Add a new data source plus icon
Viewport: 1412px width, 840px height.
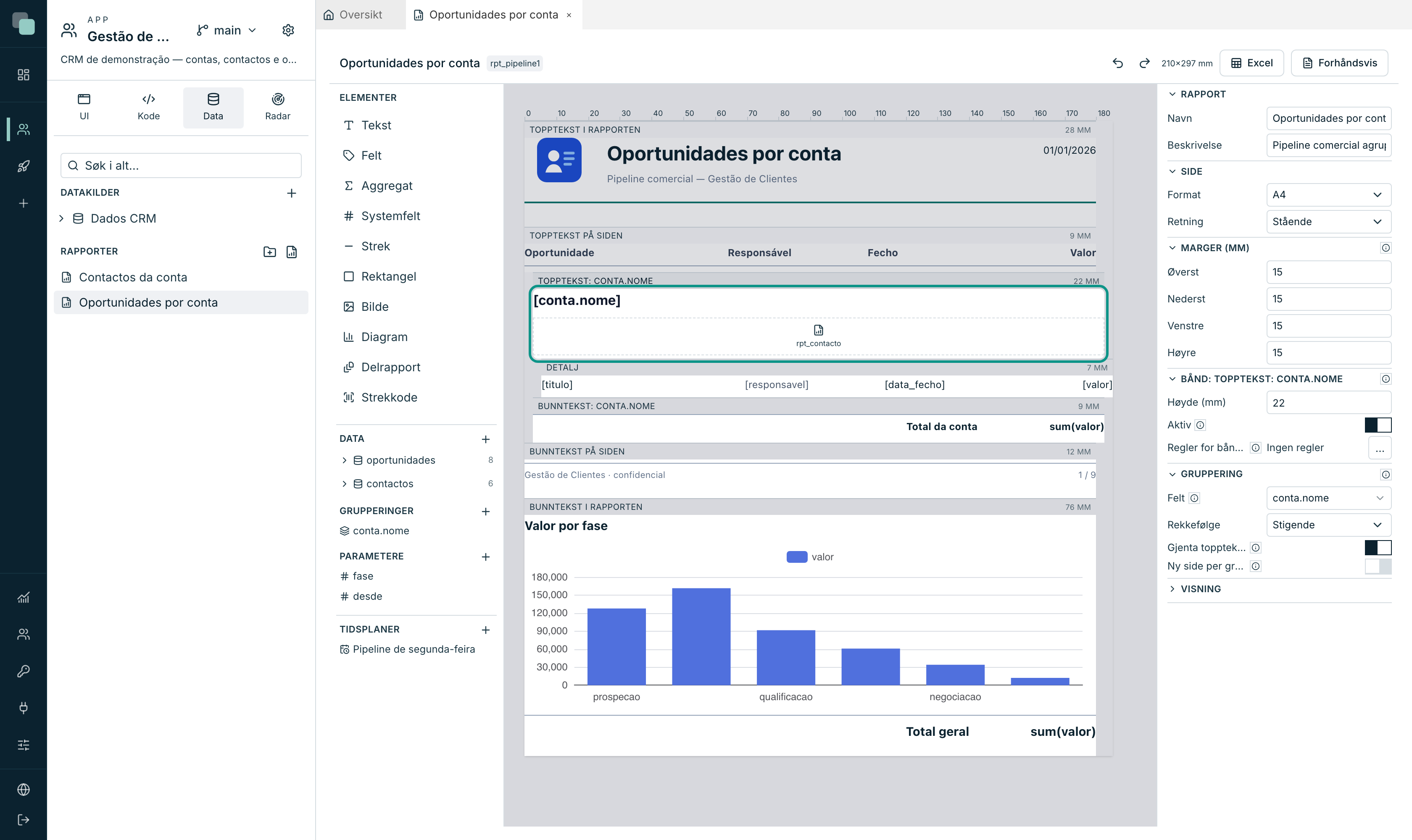[x=292, y=193]
